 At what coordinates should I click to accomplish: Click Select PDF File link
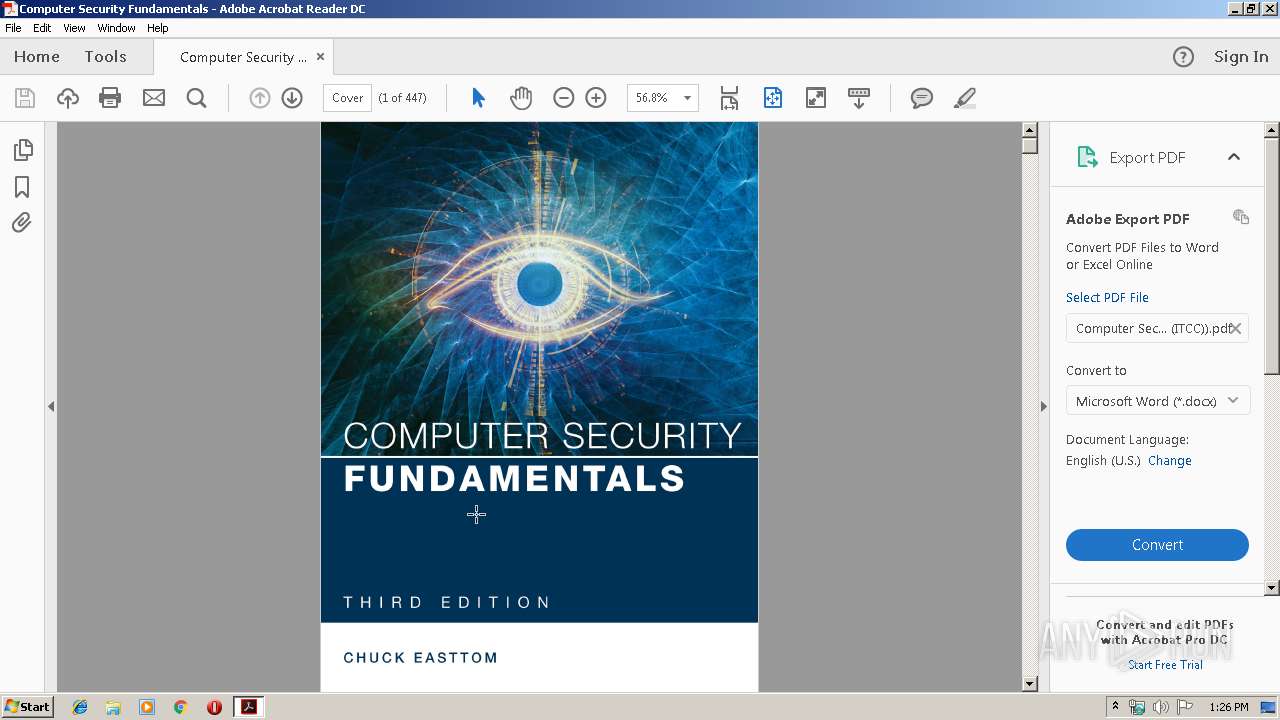pos(1107,297)
